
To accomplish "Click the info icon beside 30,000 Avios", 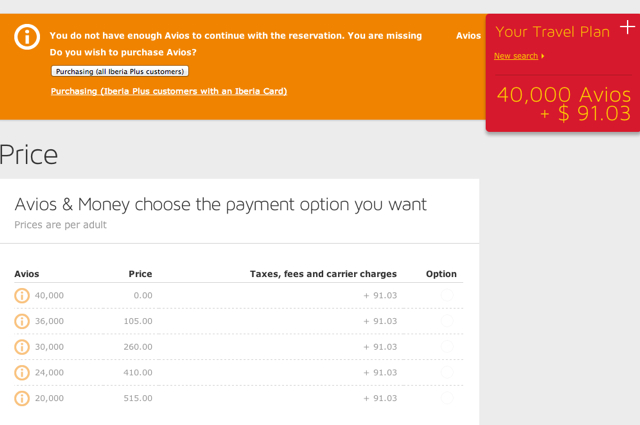I will tap(22, 347).
